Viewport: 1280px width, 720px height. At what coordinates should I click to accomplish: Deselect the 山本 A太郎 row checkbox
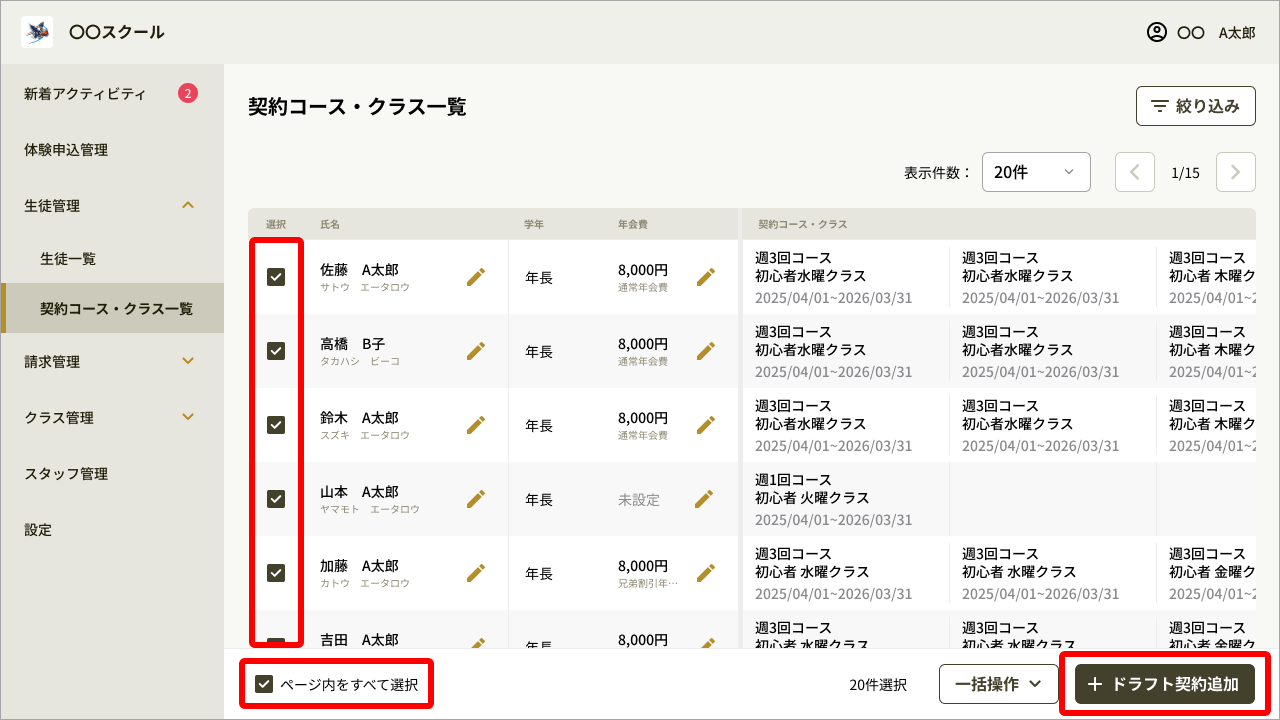pyautogui.click(x=276, y=499)
